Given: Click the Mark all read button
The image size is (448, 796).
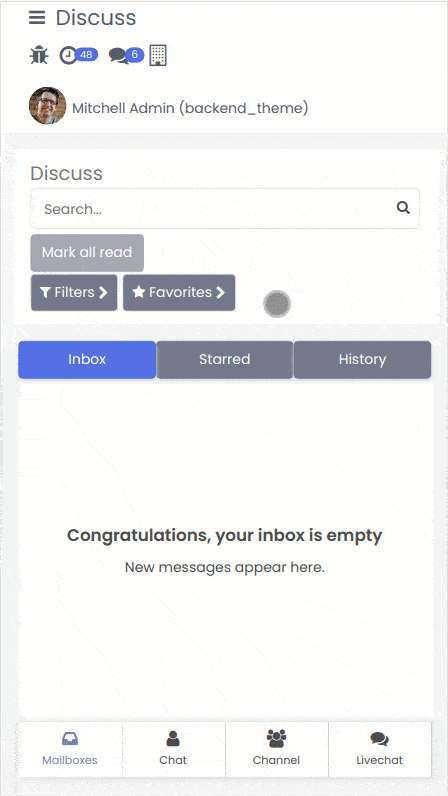Looking at the screenshot, I should pos(87,252).
